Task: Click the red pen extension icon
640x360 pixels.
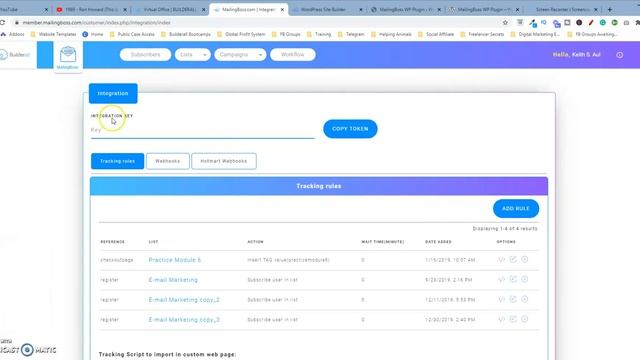Action: [x=591, y=23]
